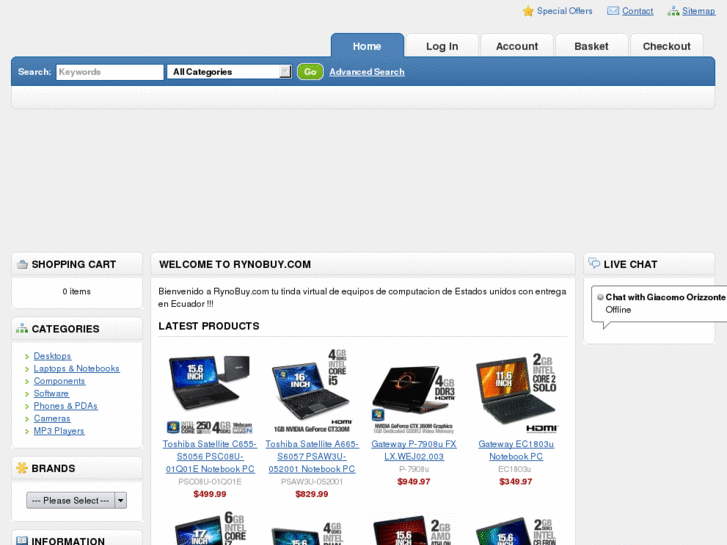Click the Toshiba Satellite C655 laptop image
Viewport: 727px width, 545px height.
(x=210, y=392)
